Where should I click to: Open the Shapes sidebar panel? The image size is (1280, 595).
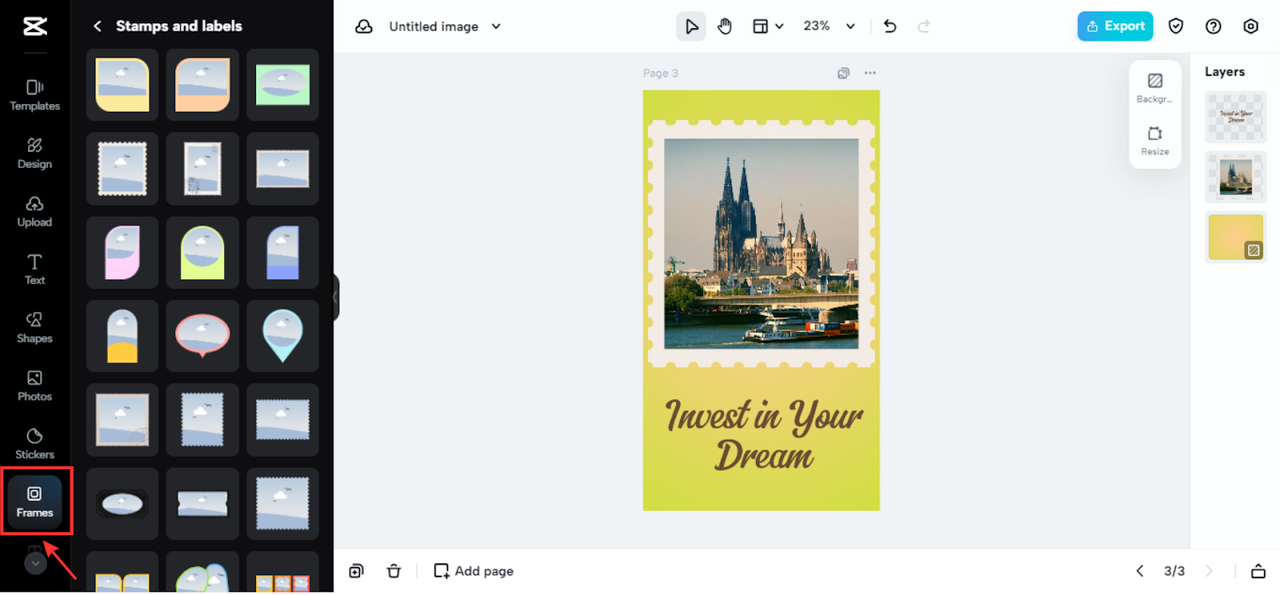coord(34,327)
